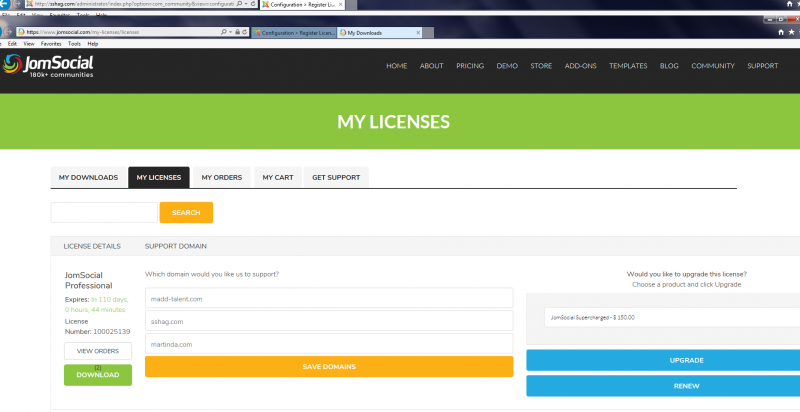Open the Edit menu
Viewport: 800px width, 412px height.
[x=12, y=44]
